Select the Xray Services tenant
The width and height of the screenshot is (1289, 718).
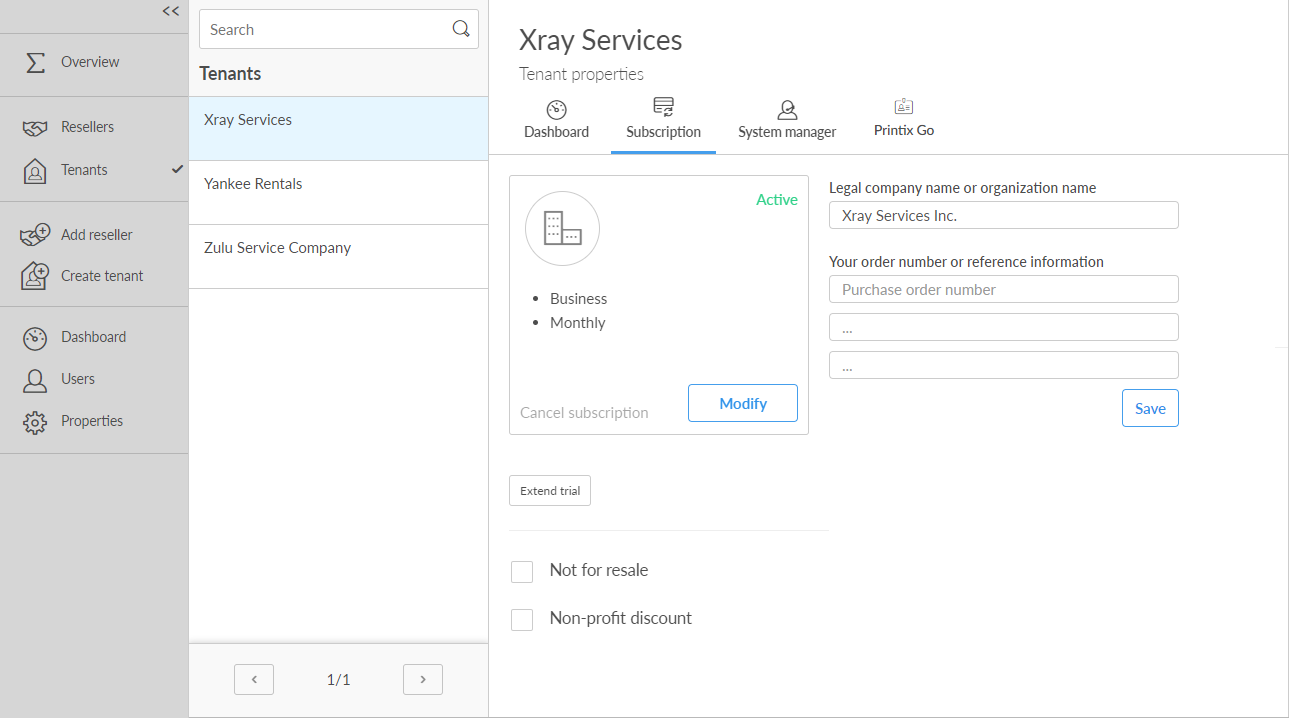338,128
